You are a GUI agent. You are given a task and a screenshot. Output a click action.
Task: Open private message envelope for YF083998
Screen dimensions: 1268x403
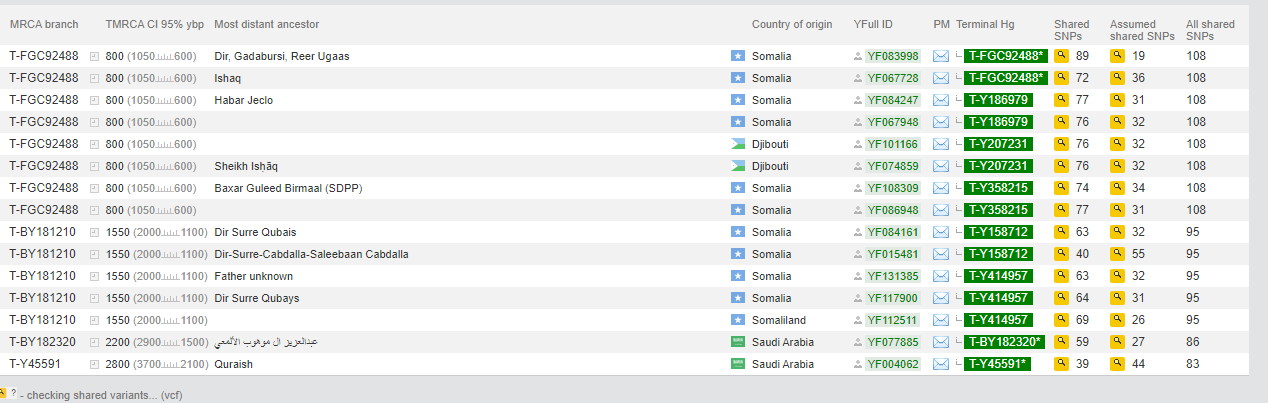pos(940,56)
